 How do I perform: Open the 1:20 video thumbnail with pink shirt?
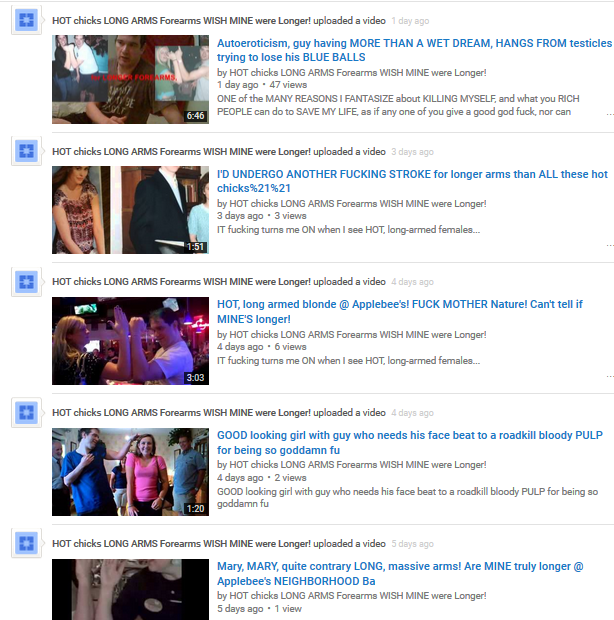(130, 472)
